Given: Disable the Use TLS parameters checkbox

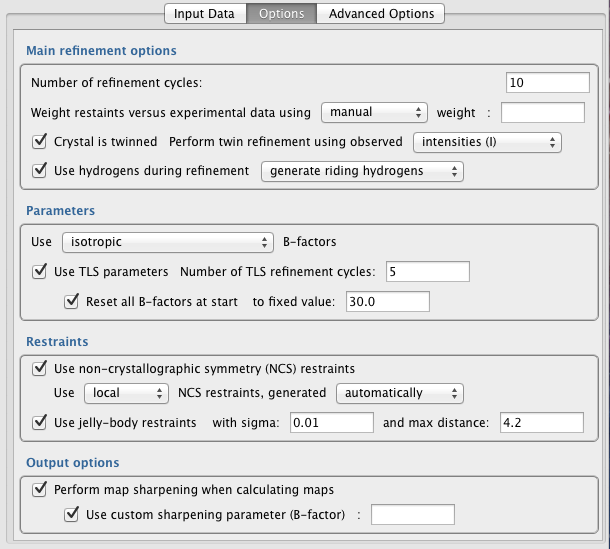Looking at the screenshot, I should pos(41,271).
